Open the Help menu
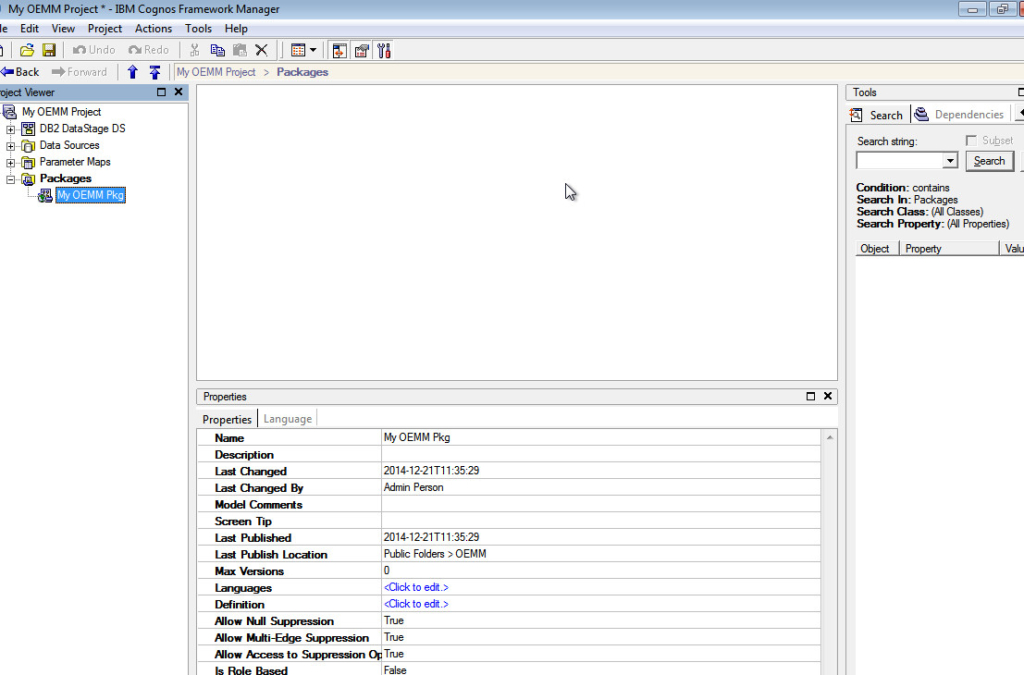 pos(236,29)
